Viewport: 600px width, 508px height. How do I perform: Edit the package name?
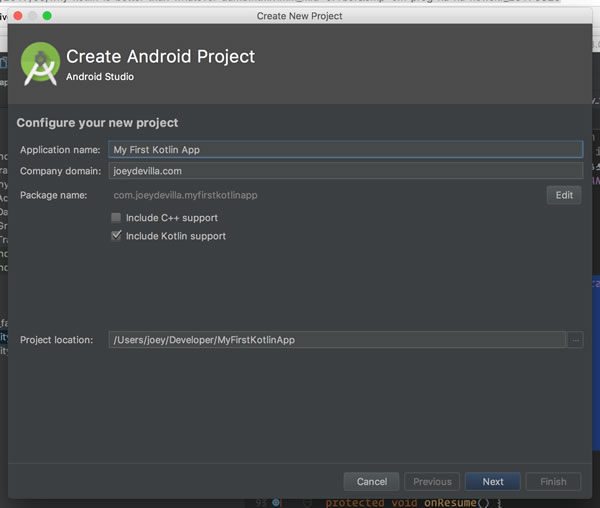(x=564, y=195)
